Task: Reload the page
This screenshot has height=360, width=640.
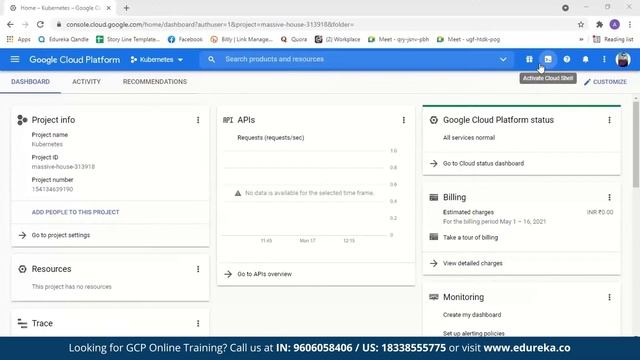Action: pos(40,24)
